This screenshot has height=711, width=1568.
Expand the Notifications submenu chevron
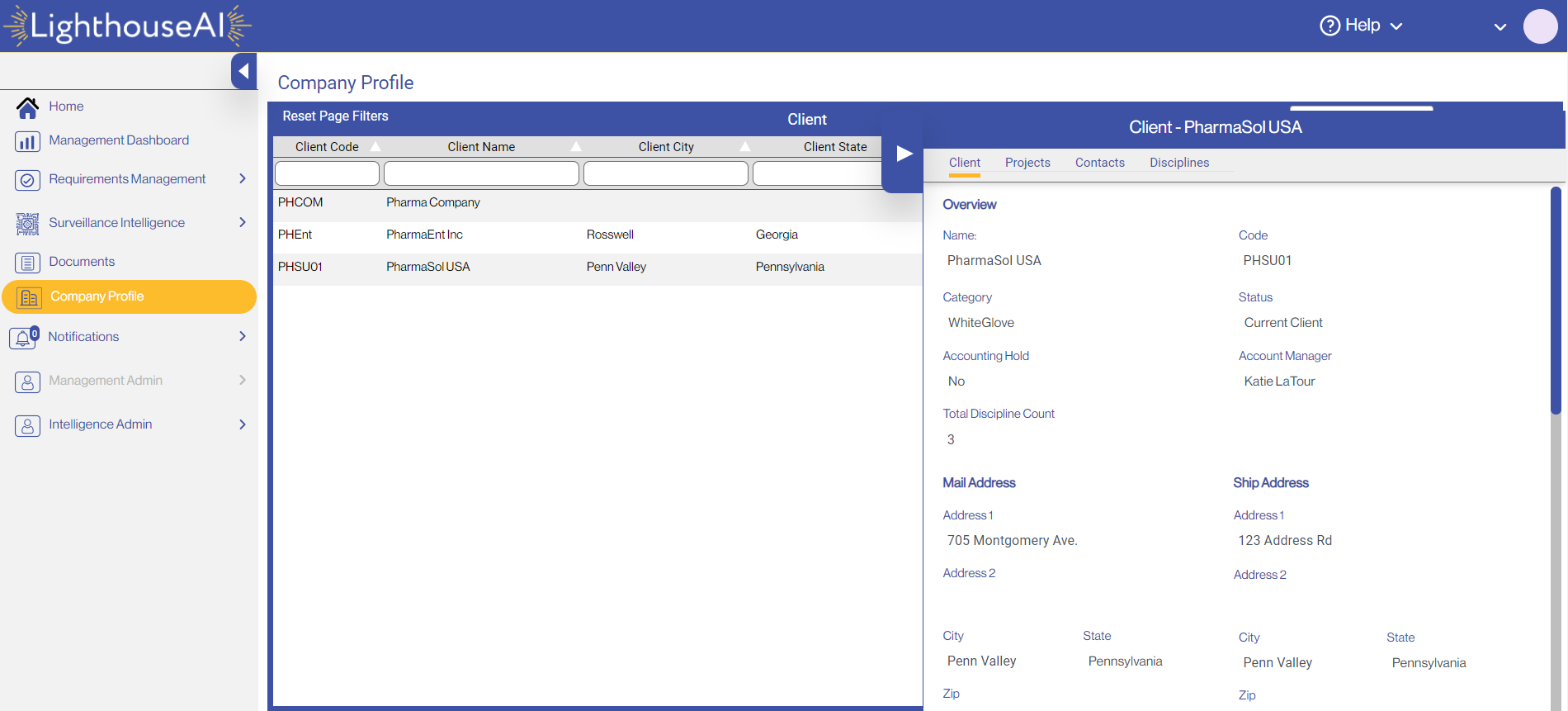[243, 336]
